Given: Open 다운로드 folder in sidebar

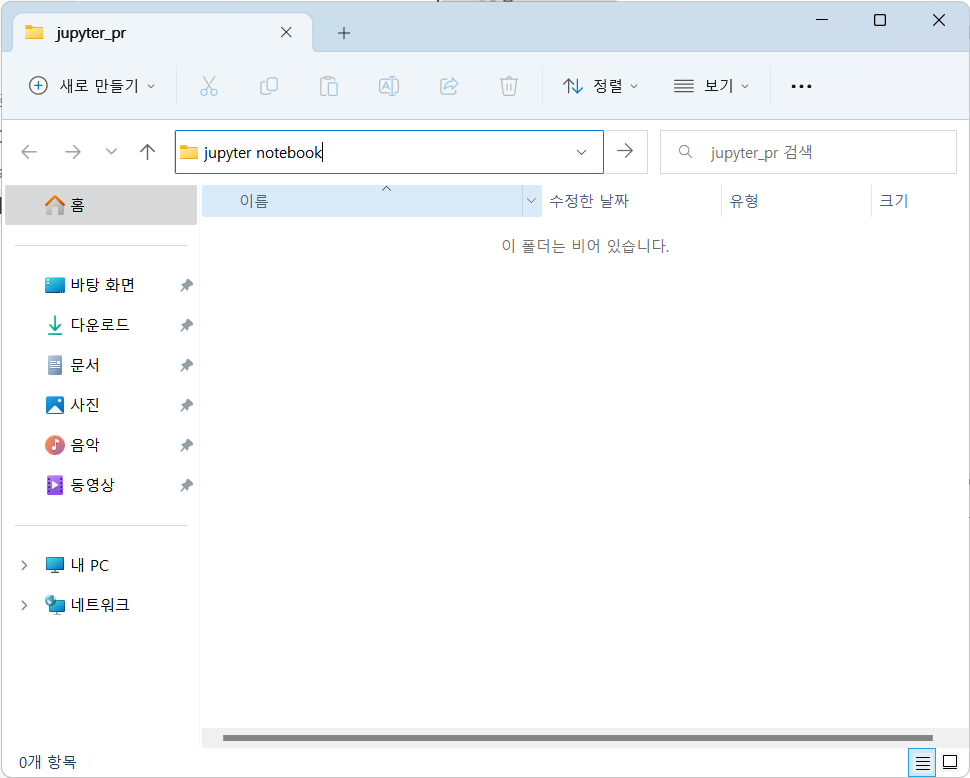Looking at the screenshot, I should click(100, 325).
